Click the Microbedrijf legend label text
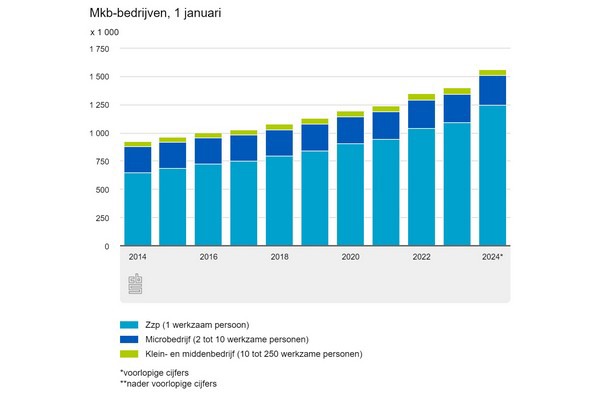The height and width of the screenshot is (400, 600). 230,340
